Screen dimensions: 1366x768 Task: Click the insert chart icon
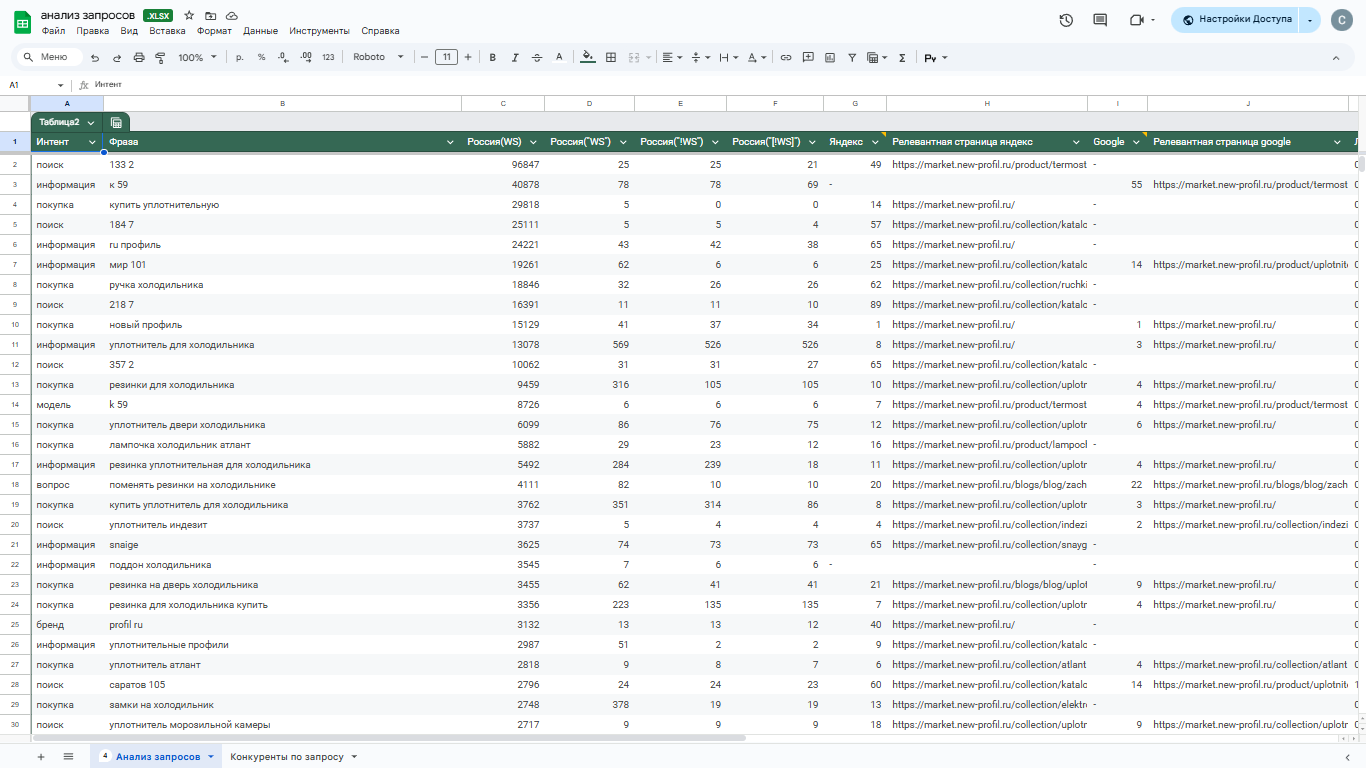click(830, 57)
